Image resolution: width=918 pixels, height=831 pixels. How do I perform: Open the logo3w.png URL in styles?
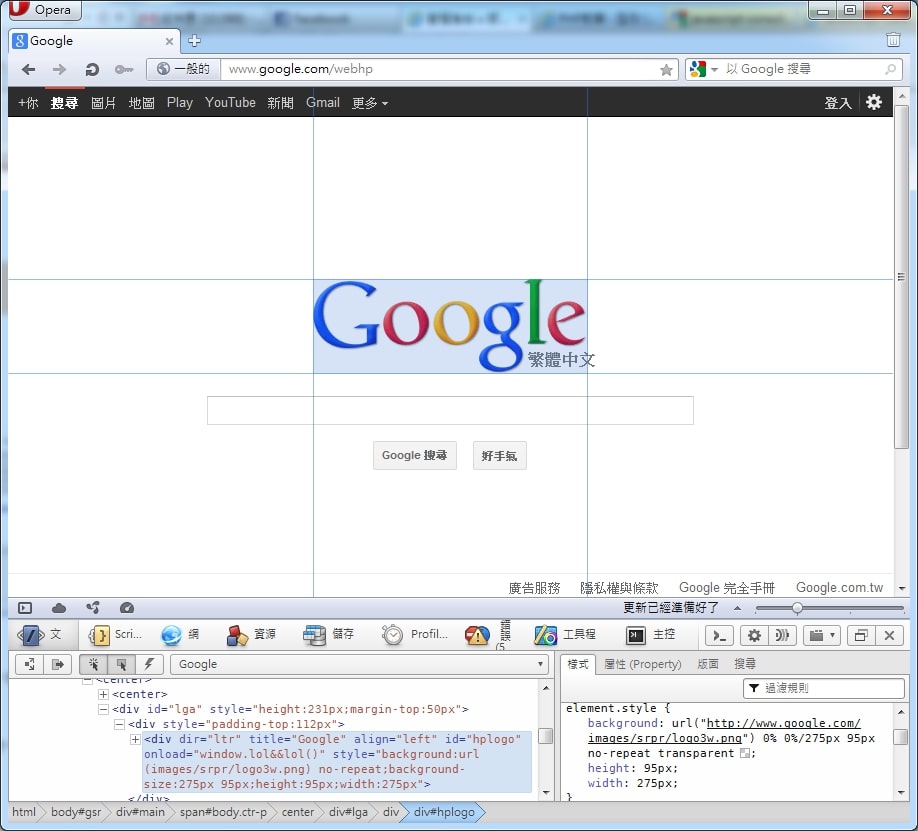pos(725,731)
